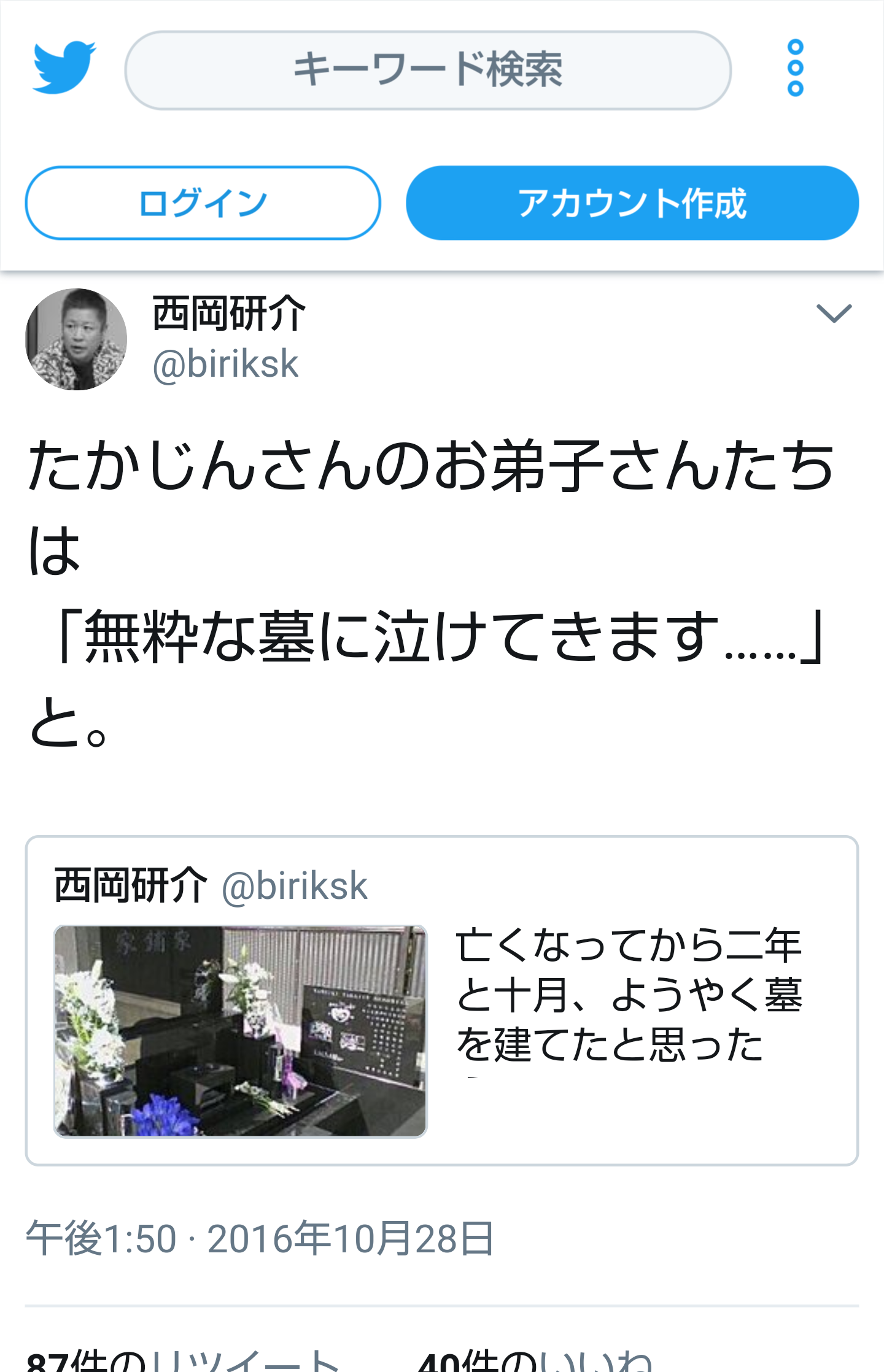Tap the ログイン button
This screenshot has width=884, height=1372.
tap(203, 203)
